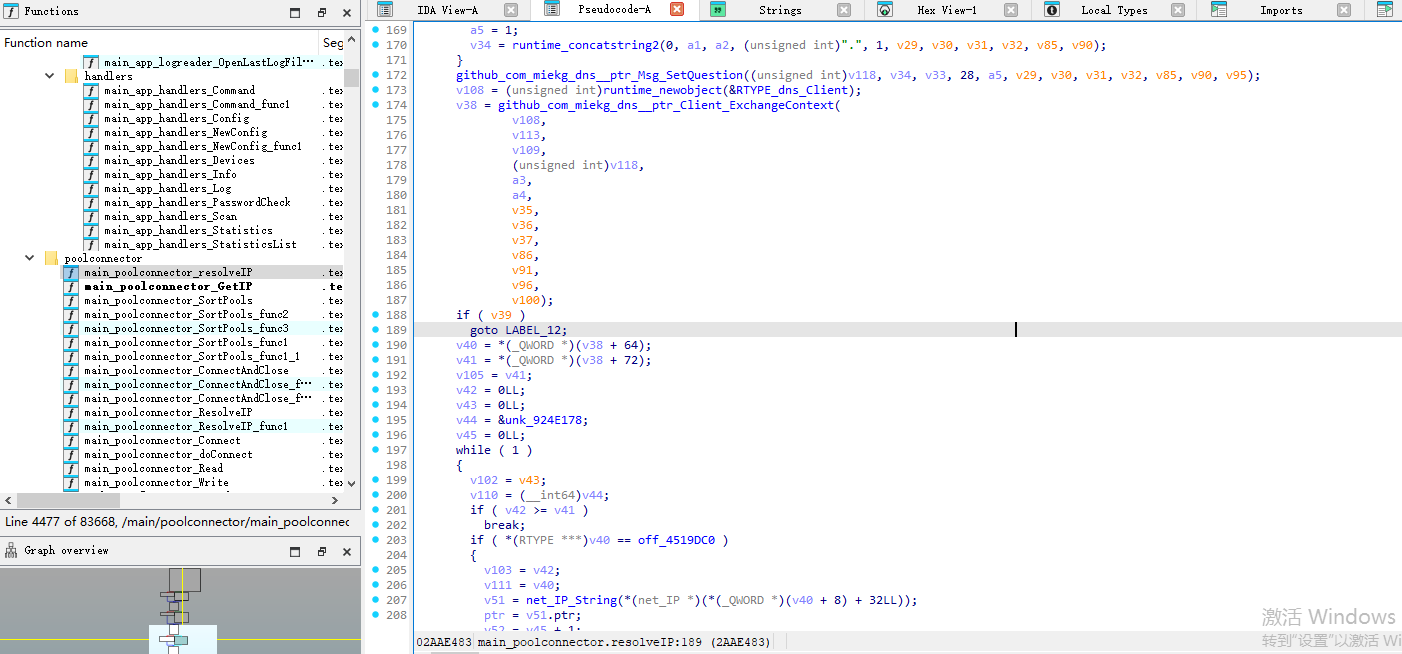The height and width of the screenshot is (654, 1402).
Task: Collapse the poolconnector folder
Action: pos(30,258)
